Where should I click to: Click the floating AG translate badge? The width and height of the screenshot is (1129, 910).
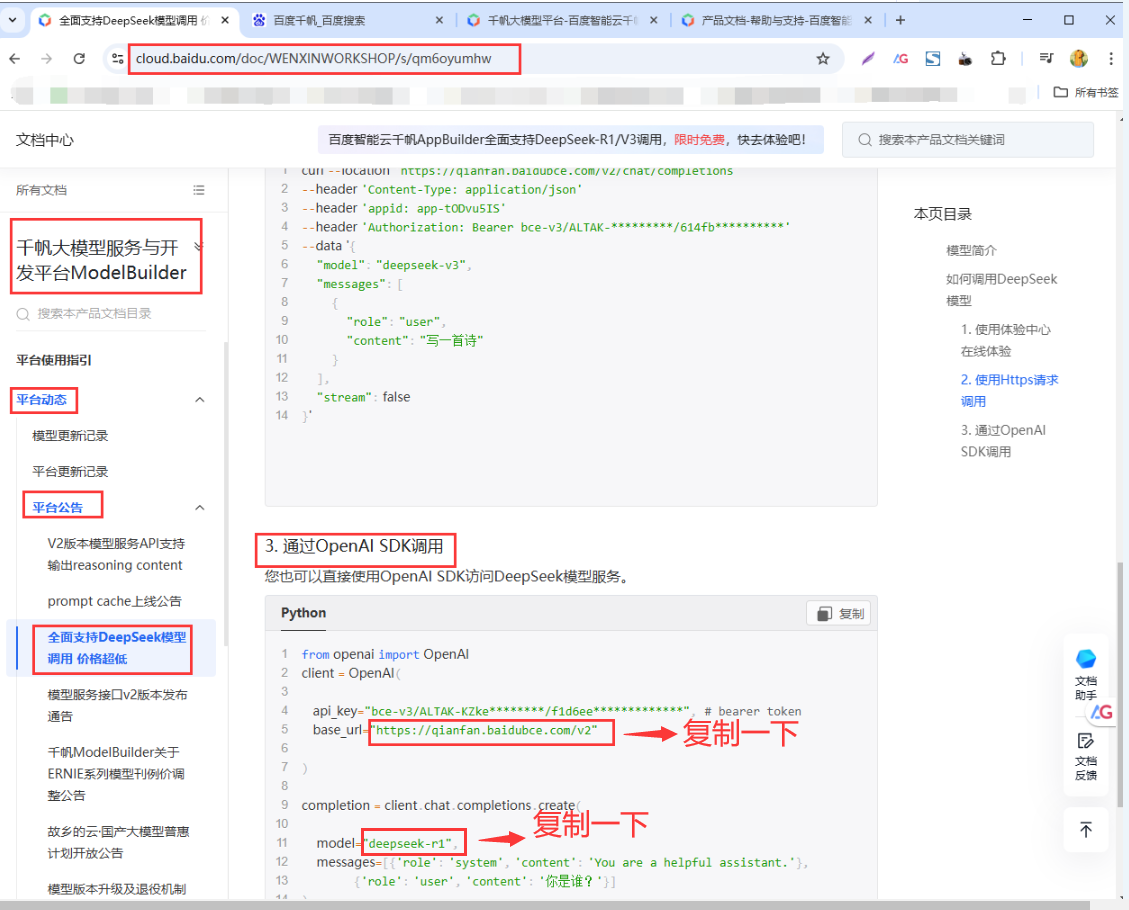click(1101, 712)
